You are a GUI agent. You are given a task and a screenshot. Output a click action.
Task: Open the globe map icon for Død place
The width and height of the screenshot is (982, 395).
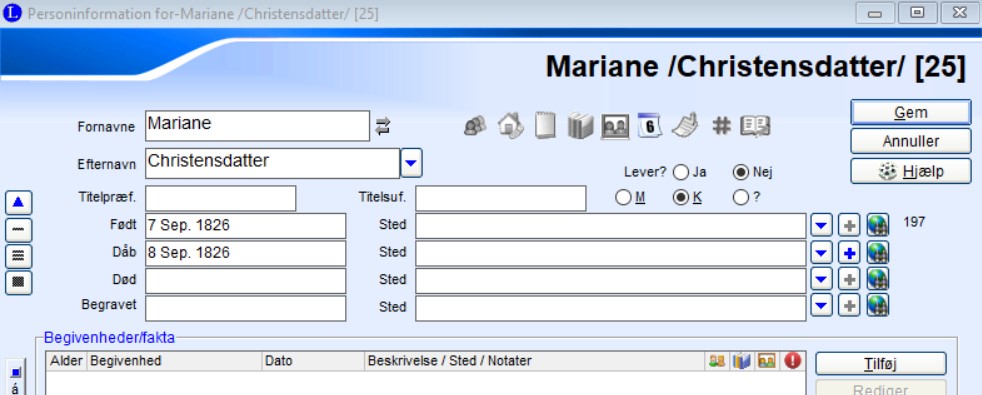click(x=878, y=280)
